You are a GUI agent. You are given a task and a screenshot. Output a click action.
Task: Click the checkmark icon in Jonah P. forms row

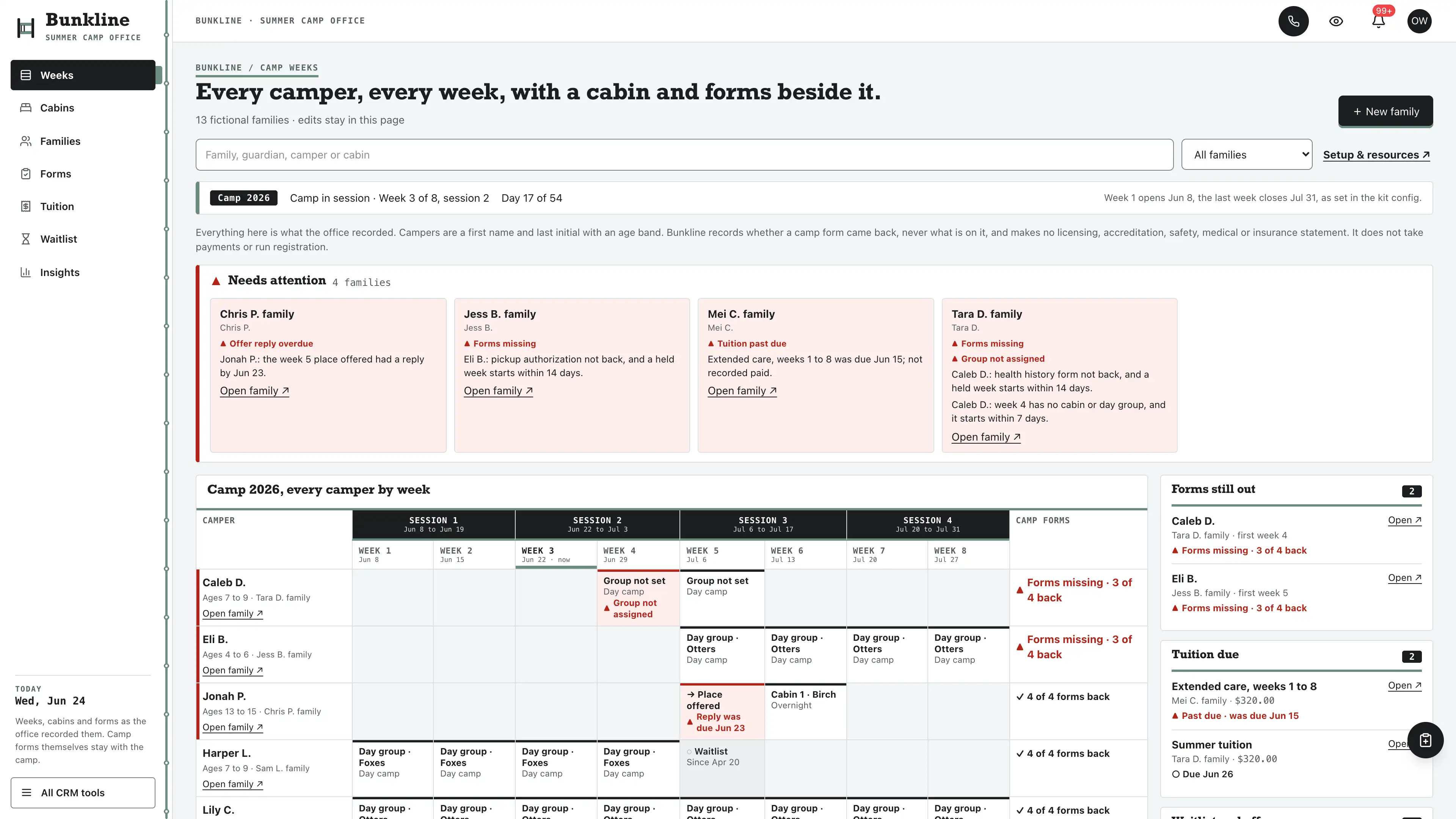[x=1020, y=697]
